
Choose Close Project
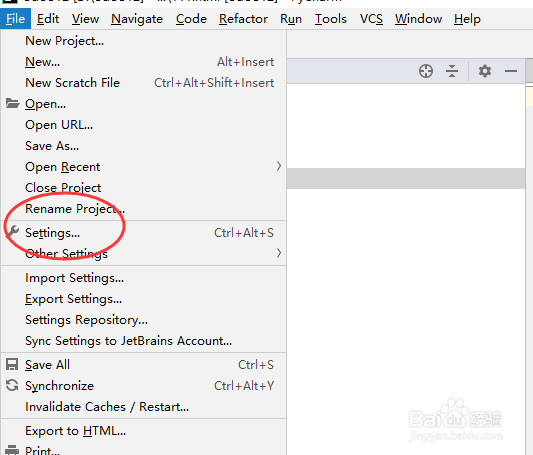pyautogui.click(x=143, y=188)
